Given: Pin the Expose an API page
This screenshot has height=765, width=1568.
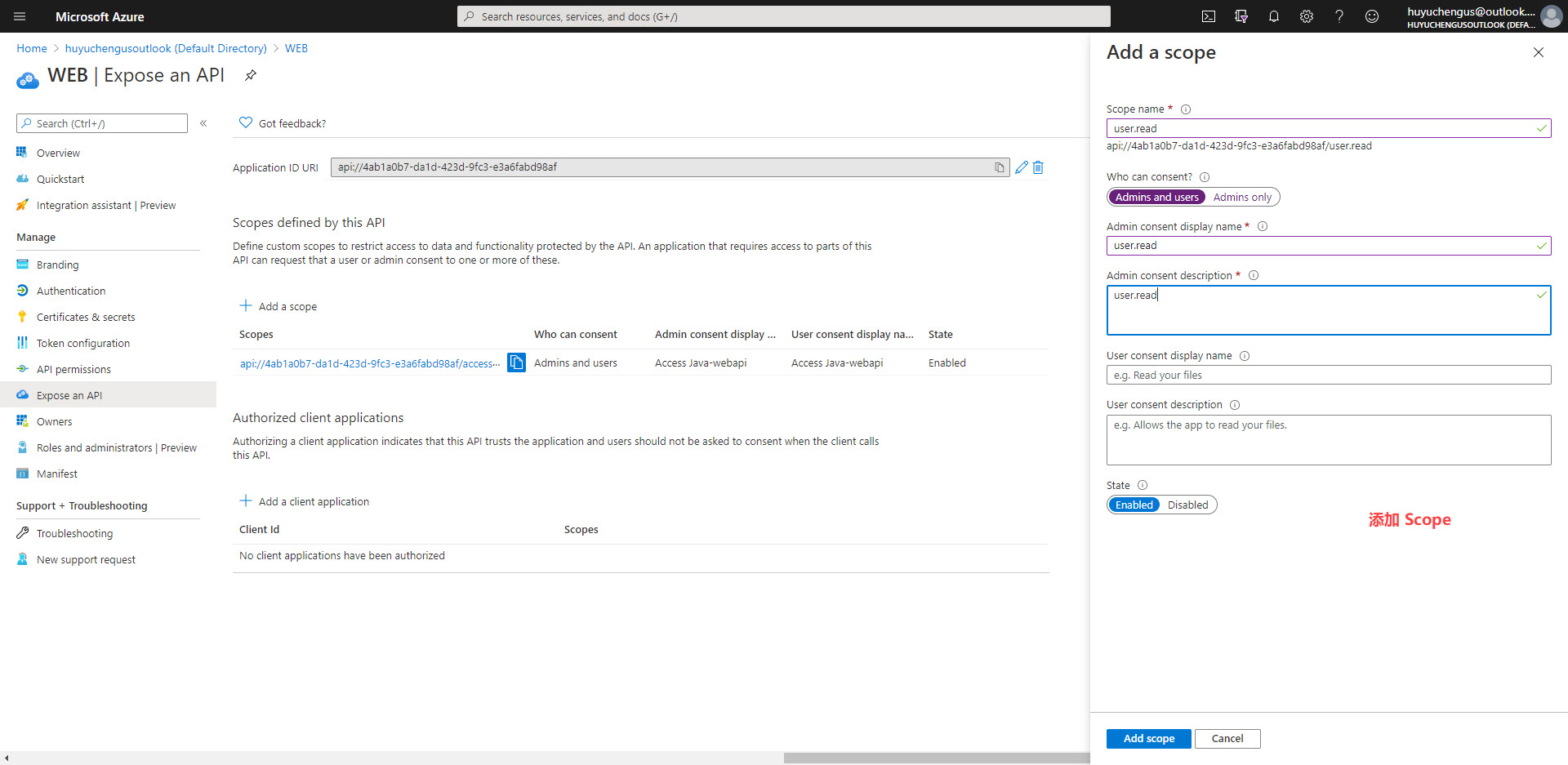Looking at the screenshot, I should coord(251,75).
